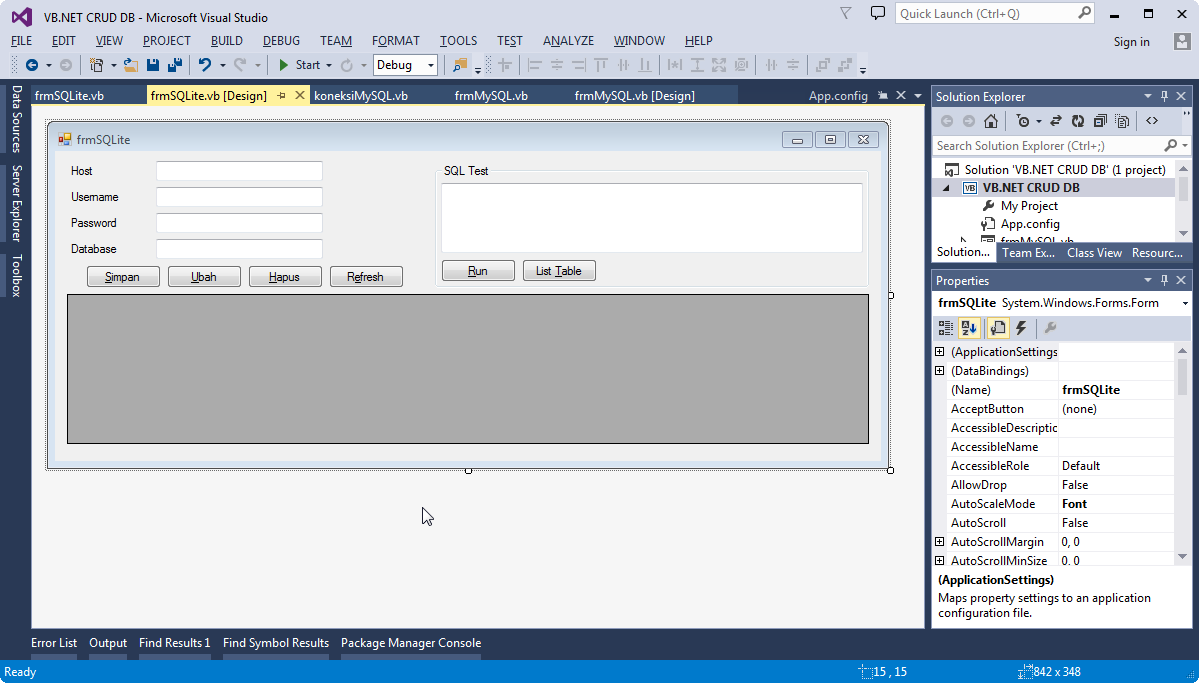This screenshot has height=683, width=1199.
Task: Click the New Project toolbar icon
Action: [96, 65]
